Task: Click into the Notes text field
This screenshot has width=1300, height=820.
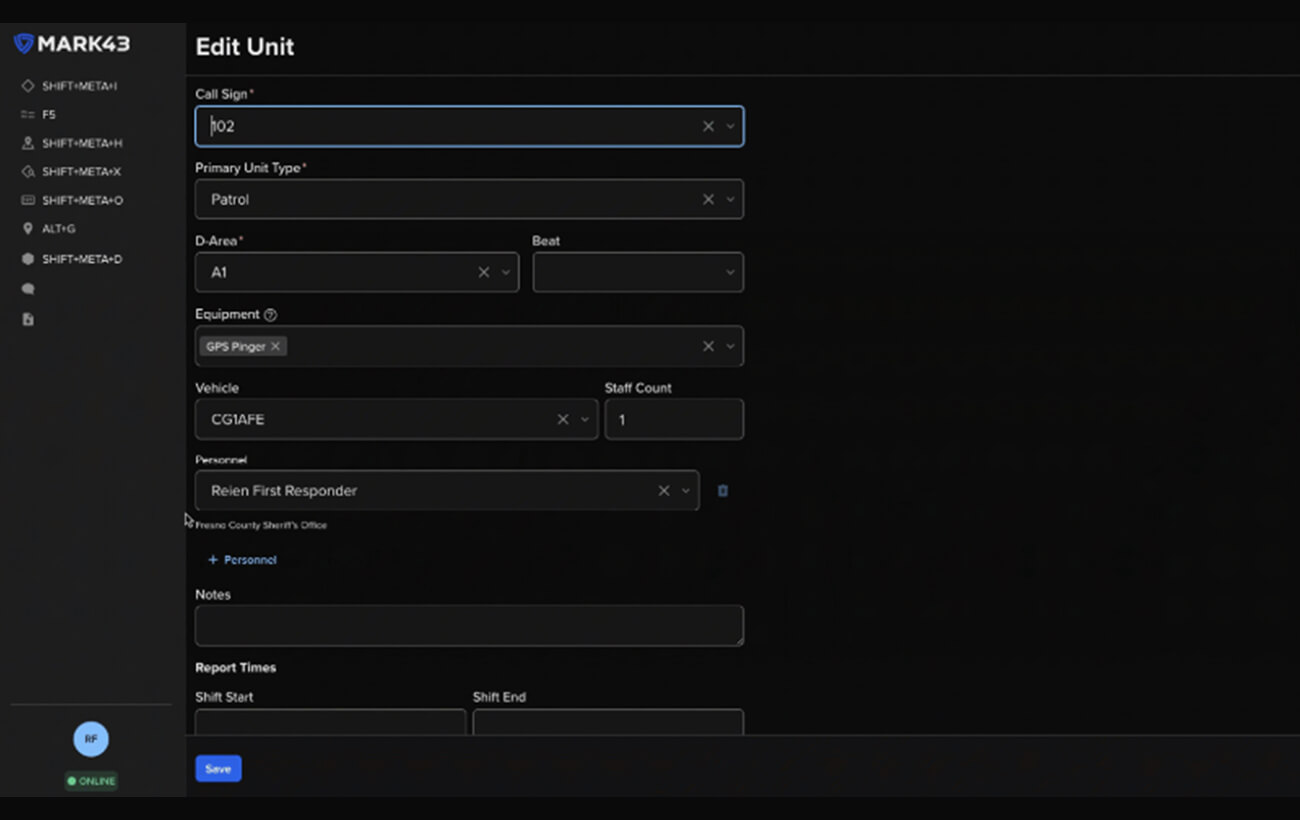Action: click(x=468, y=625)
